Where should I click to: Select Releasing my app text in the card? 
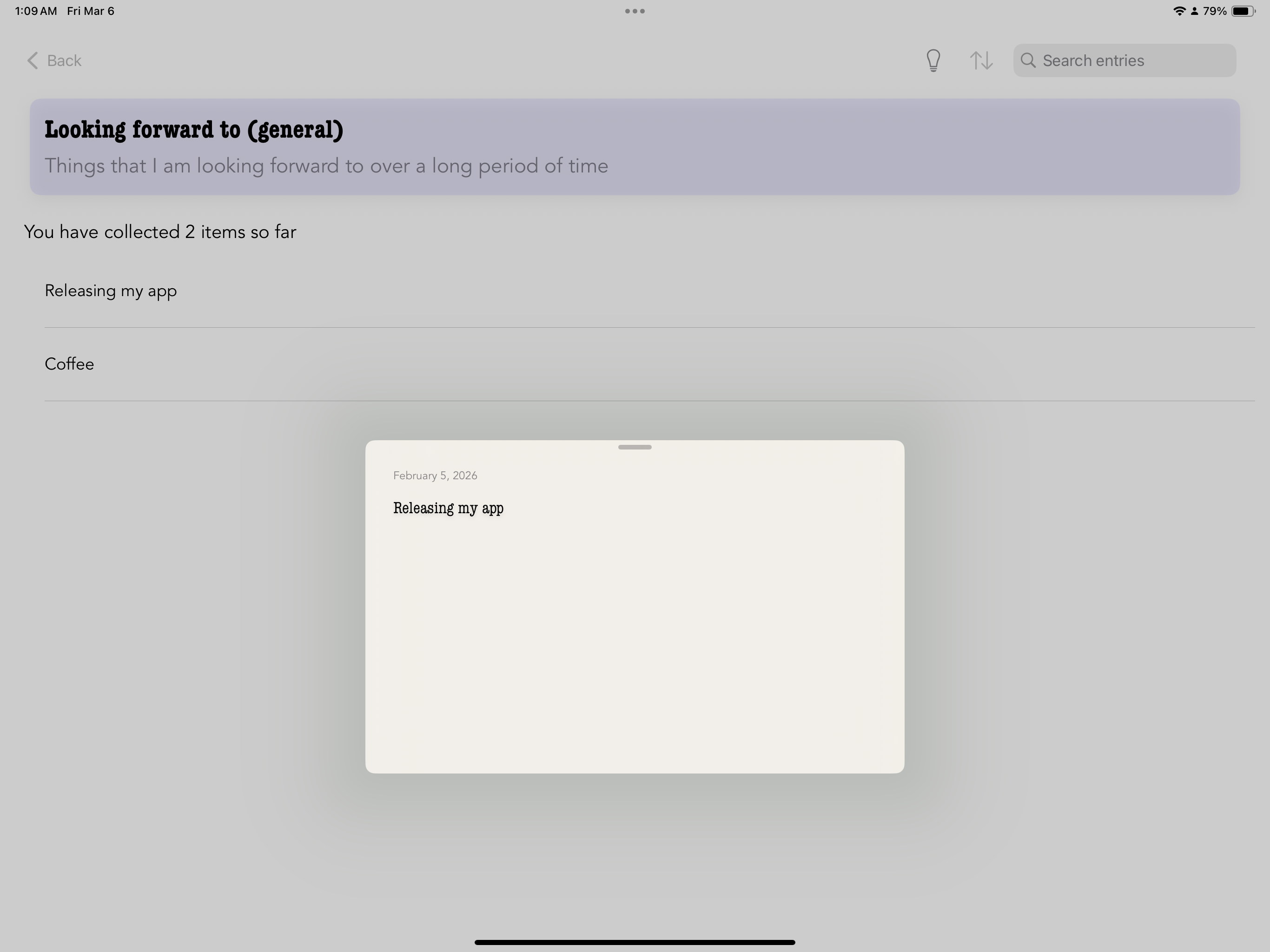(449, 509)
